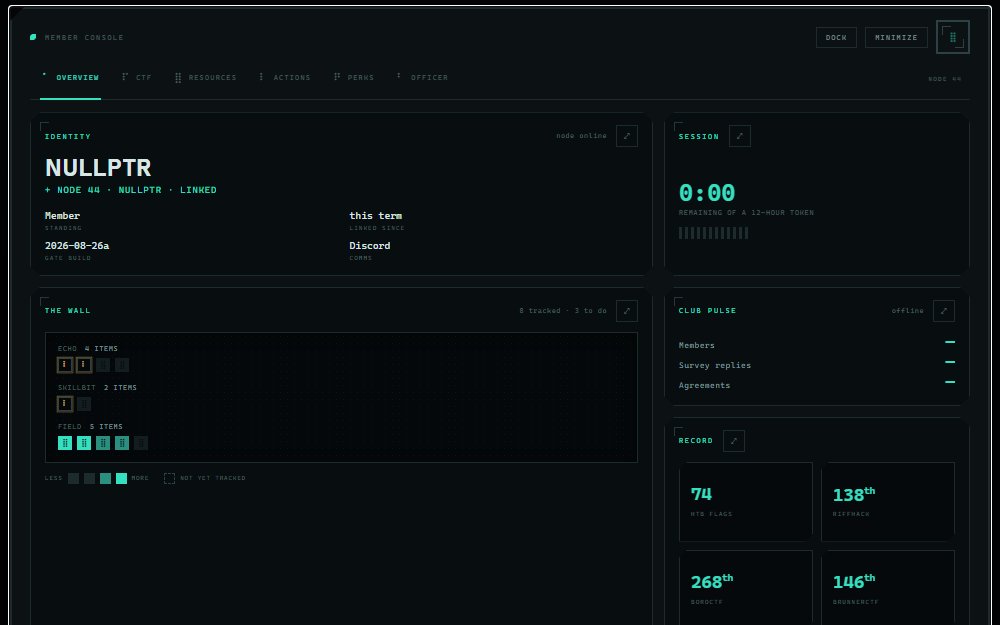1000x625 pixels.
Task: Click the '8 tracked · 3 to do' text
Action: [563, 311]
